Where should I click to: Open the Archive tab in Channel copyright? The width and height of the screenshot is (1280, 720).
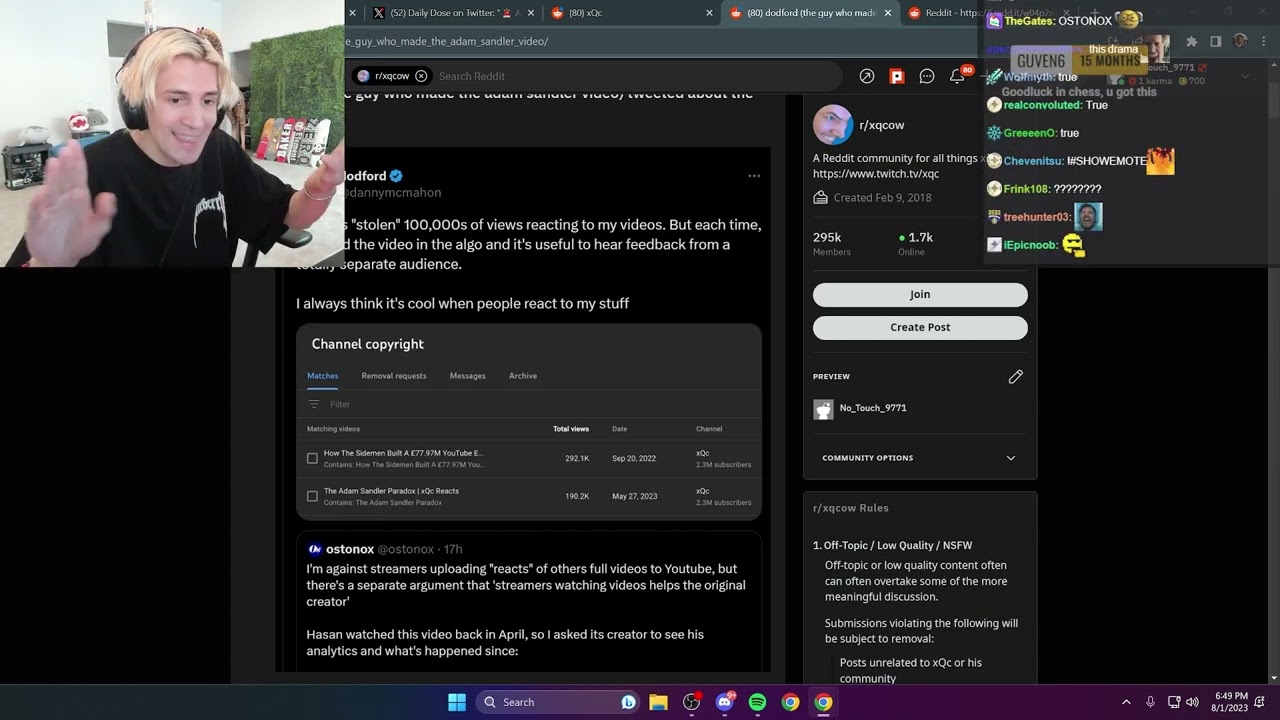523,376
